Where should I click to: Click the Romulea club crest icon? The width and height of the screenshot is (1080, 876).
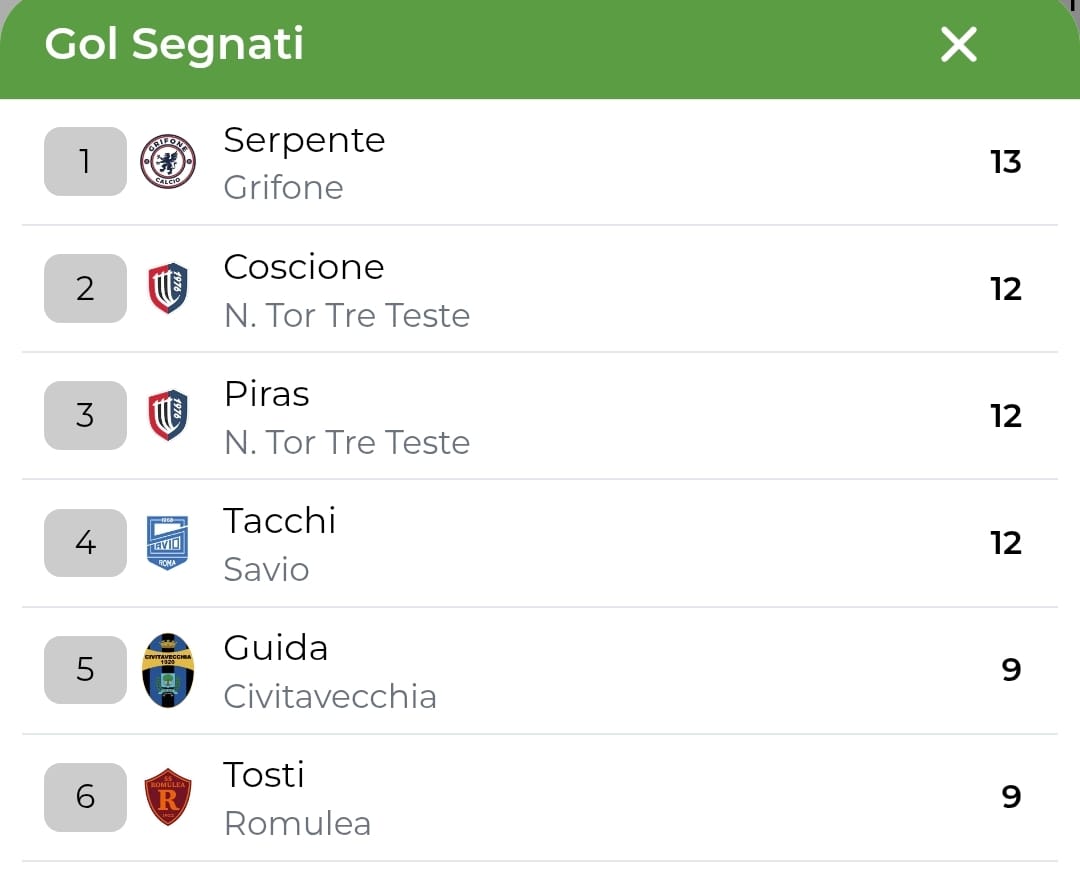click(168, 797)
